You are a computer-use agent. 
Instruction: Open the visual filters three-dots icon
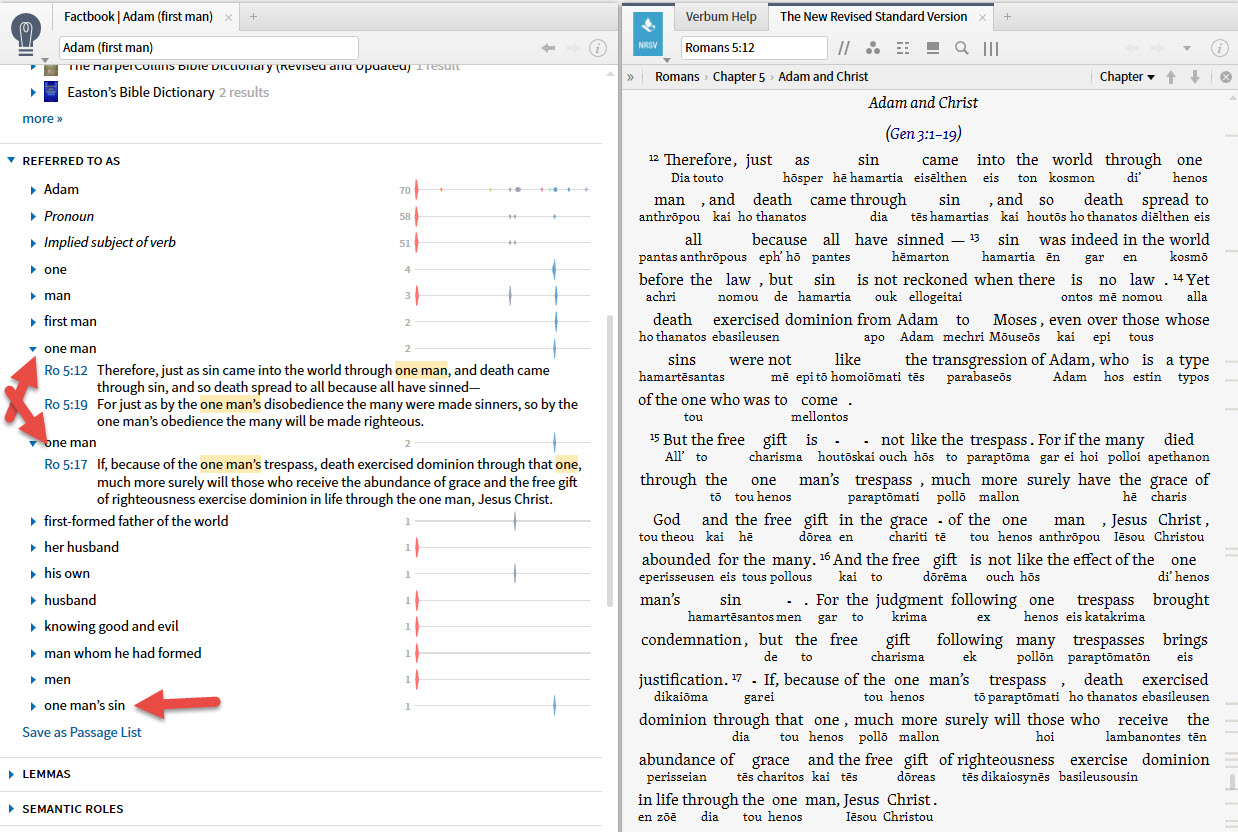point(873,48)
